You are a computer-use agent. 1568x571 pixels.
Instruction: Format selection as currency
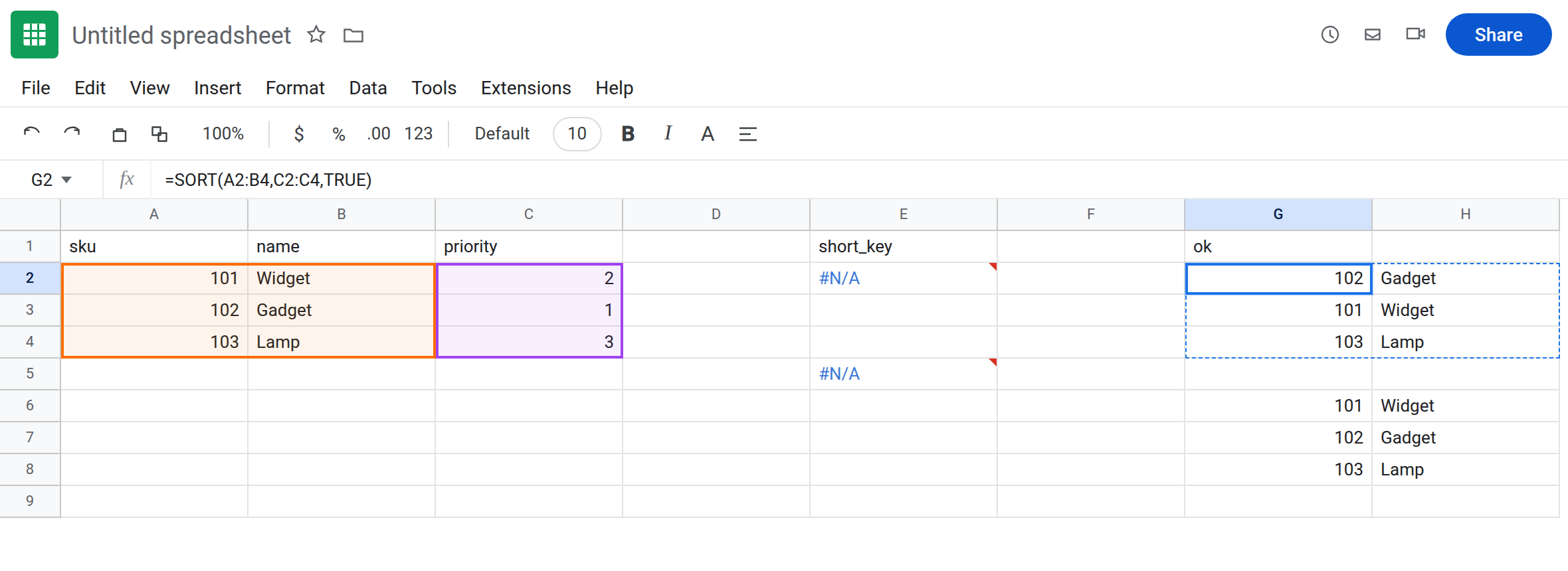(299, 134)
